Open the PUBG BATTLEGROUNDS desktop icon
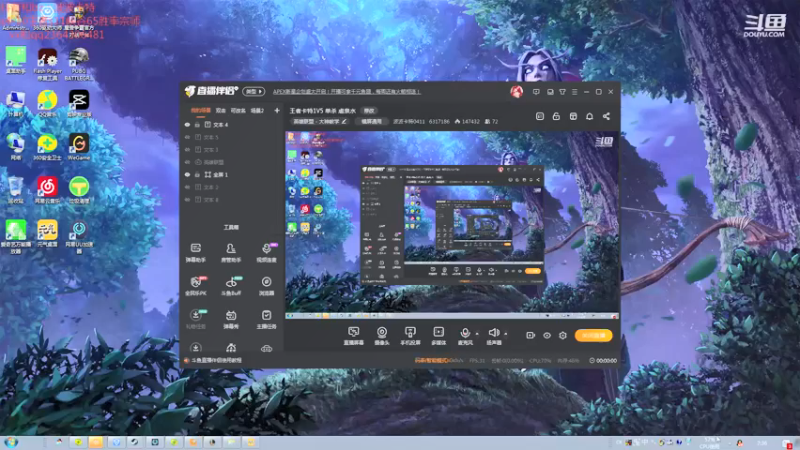Screen dimensions: 800x450 (79, 65)
